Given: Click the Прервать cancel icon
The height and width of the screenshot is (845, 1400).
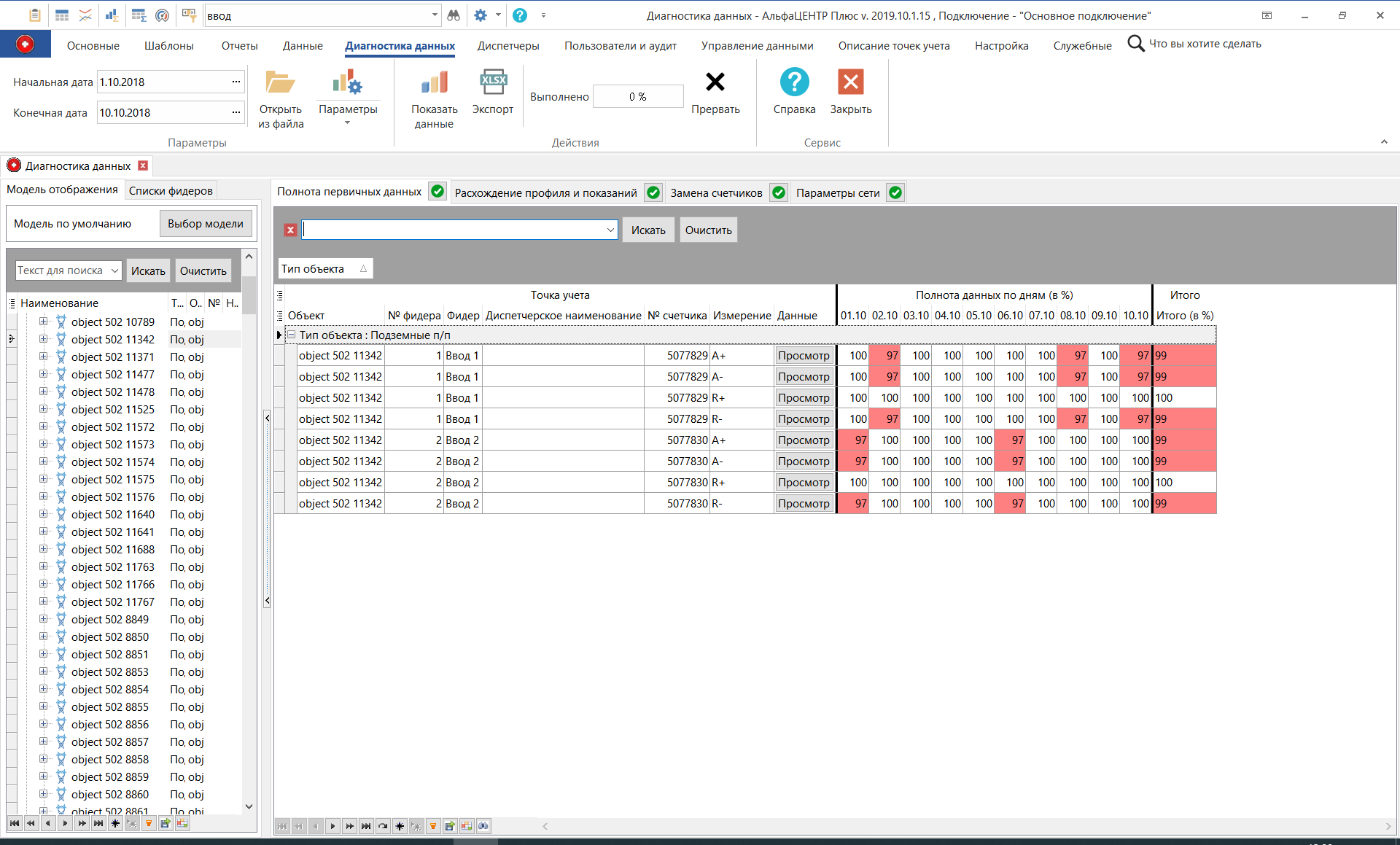Looking at the screenshot, I should click(715, 82).
